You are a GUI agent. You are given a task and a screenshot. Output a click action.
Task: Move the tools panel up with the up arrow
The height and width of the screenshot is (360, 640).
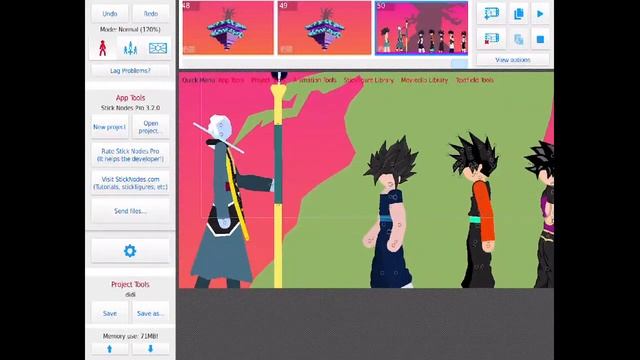click(109, 349)
